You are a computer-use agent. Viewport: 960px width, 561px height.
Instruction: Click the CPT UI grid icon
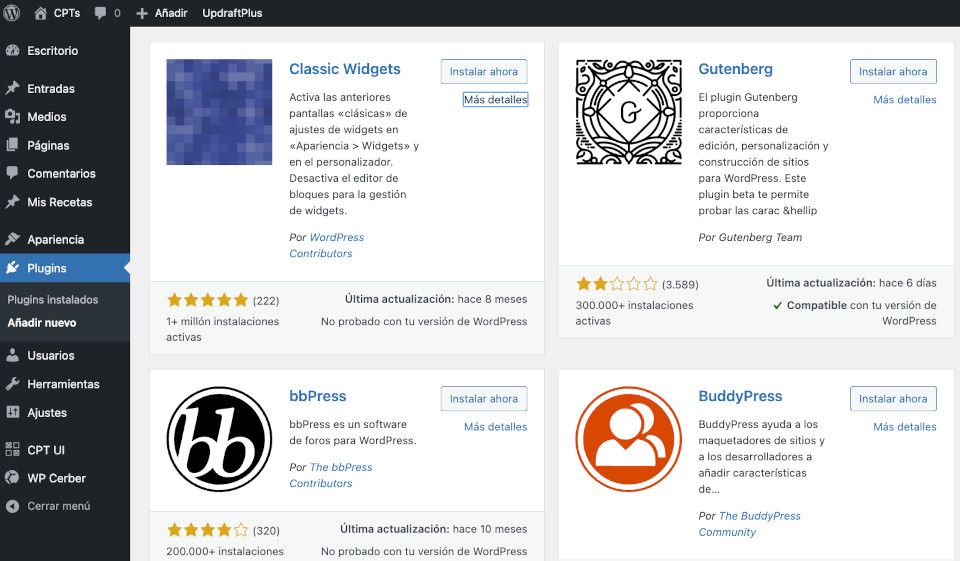[x=12, y=450]
